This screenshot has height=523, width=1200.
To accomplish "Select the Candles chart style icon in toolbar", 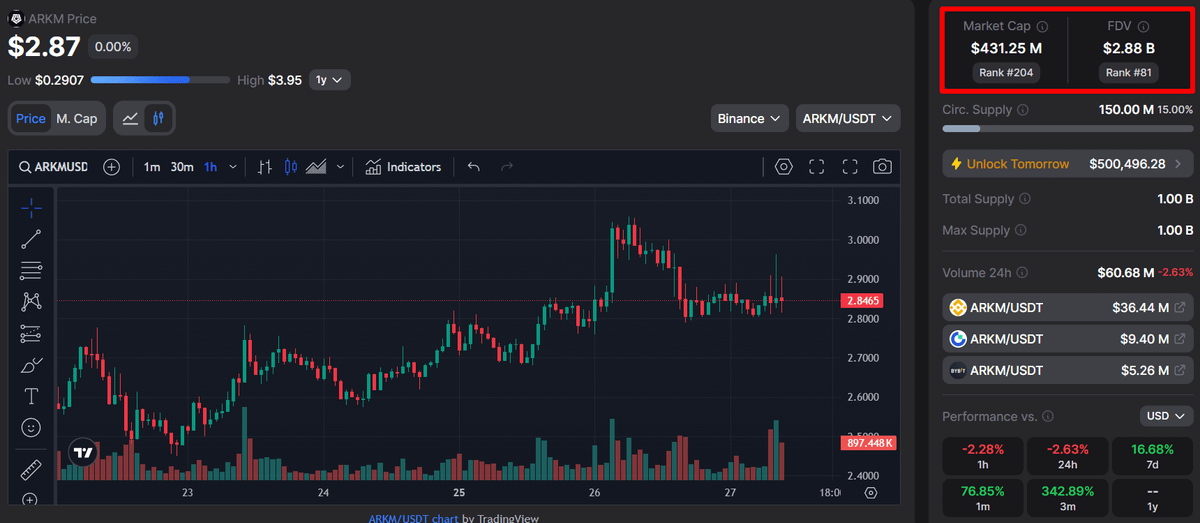I will (x=291, y=167).
